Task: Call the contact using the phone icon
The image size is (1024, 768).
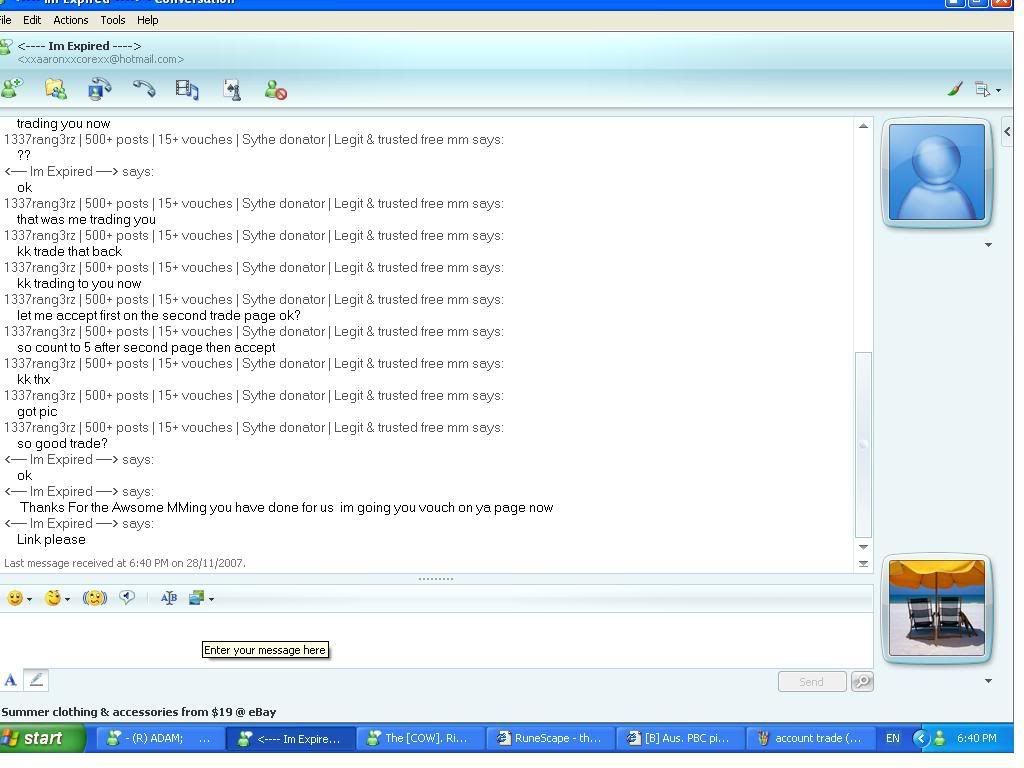Action: click(144, 89)
